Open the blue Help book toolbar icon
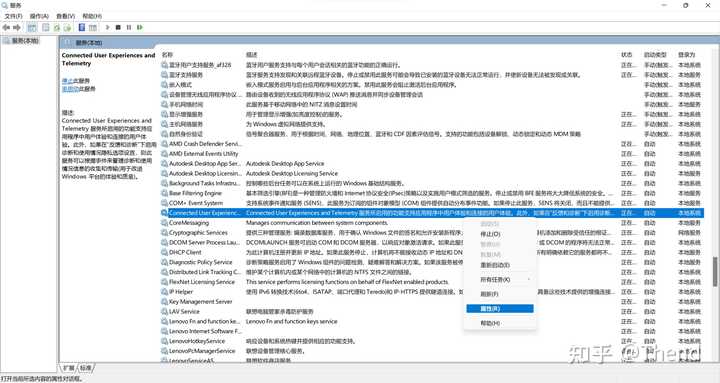 tap(82, 28)
